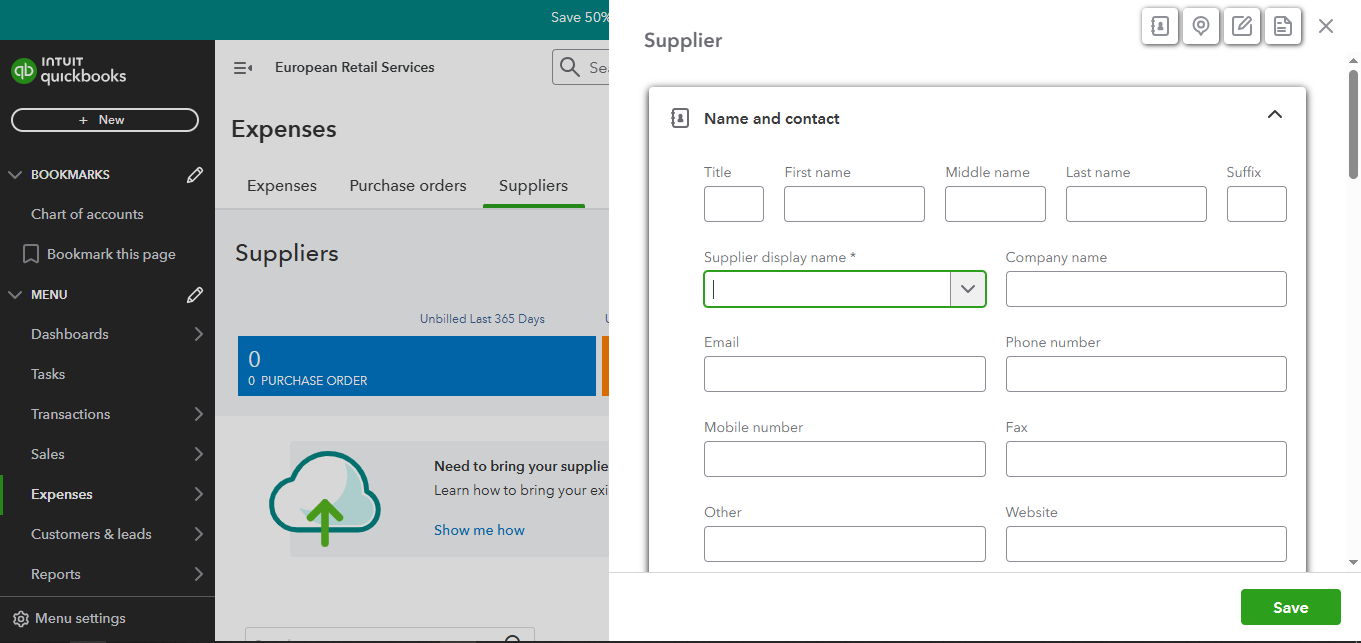The image size is (1361, 643).
Task: Click the scrollbar up arrow
Action: tap(1353, 61)
